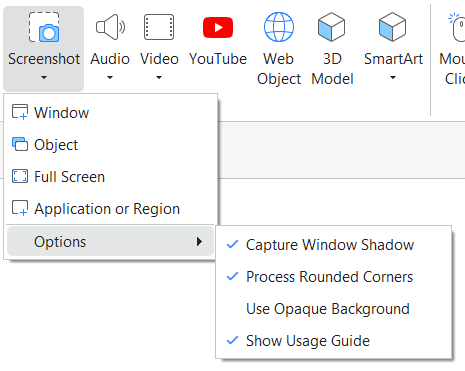This screenshot has width=465, height=371.
Task: Toggle Capture Window Shadow option
Action: pyautogui.click(x=334, y=245)
